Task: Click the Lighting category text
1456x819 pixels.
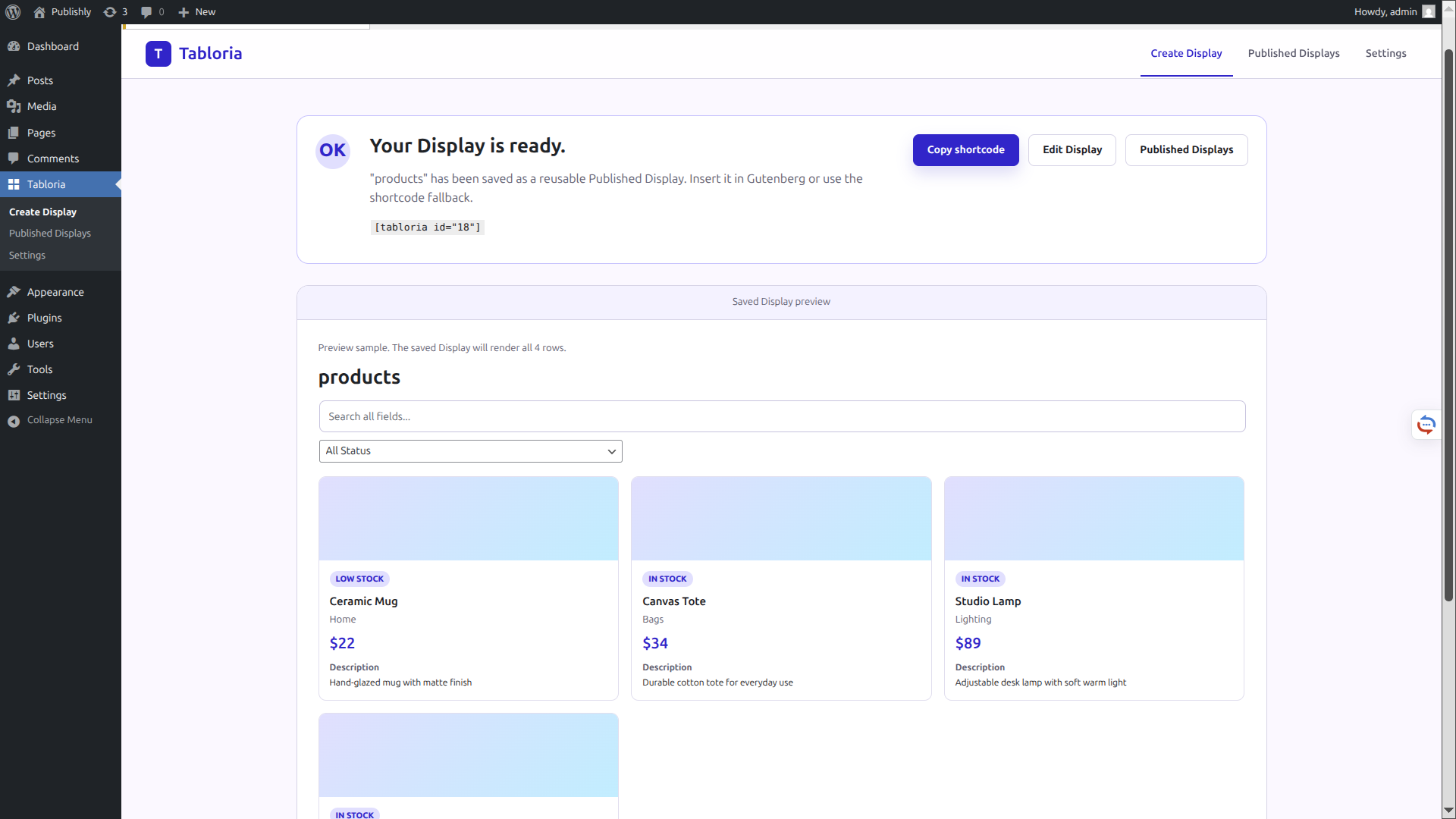Action: 973,620
